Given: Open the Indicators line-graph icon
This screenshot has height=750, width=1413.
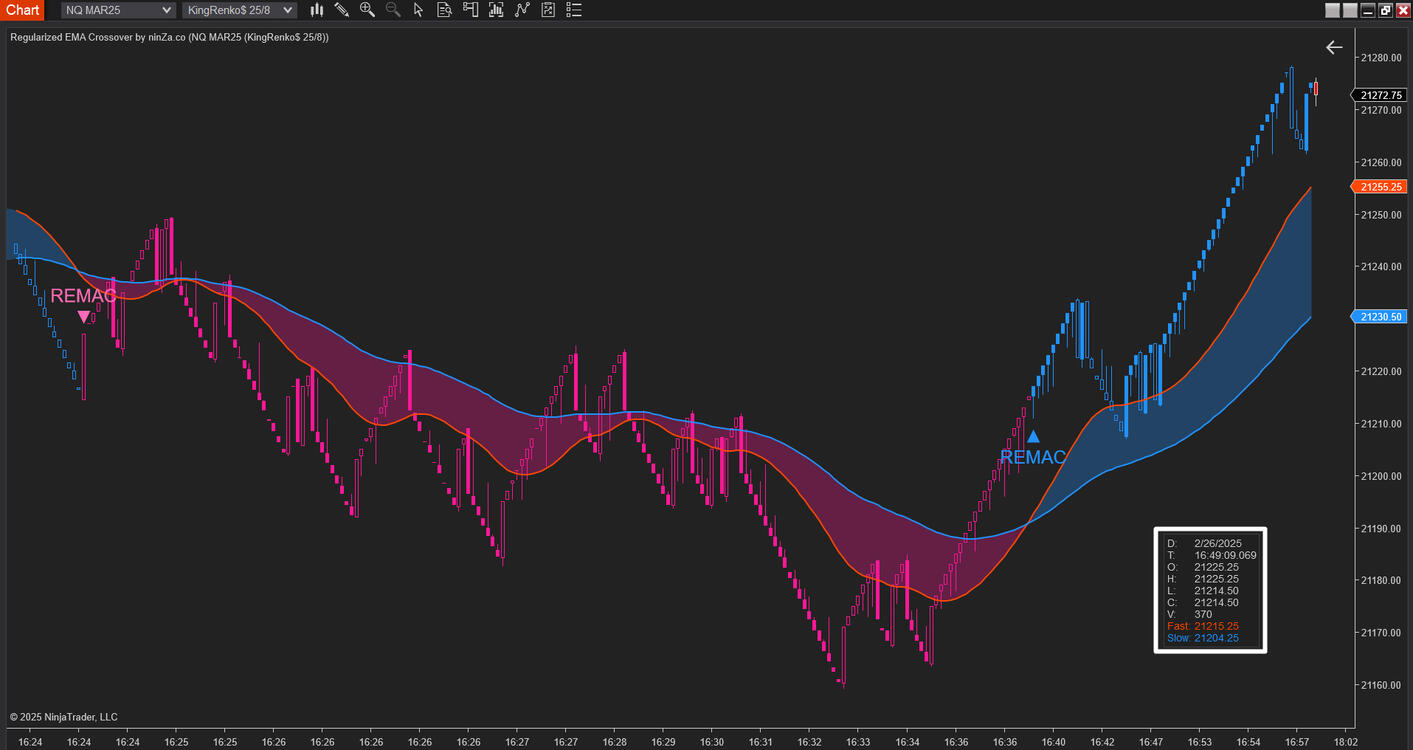Looking at the screenshot, I should 521,10.
